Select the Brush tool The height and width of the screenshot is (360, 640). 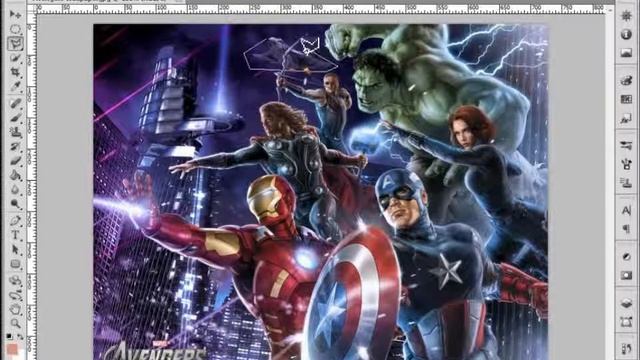coord(15,118)
